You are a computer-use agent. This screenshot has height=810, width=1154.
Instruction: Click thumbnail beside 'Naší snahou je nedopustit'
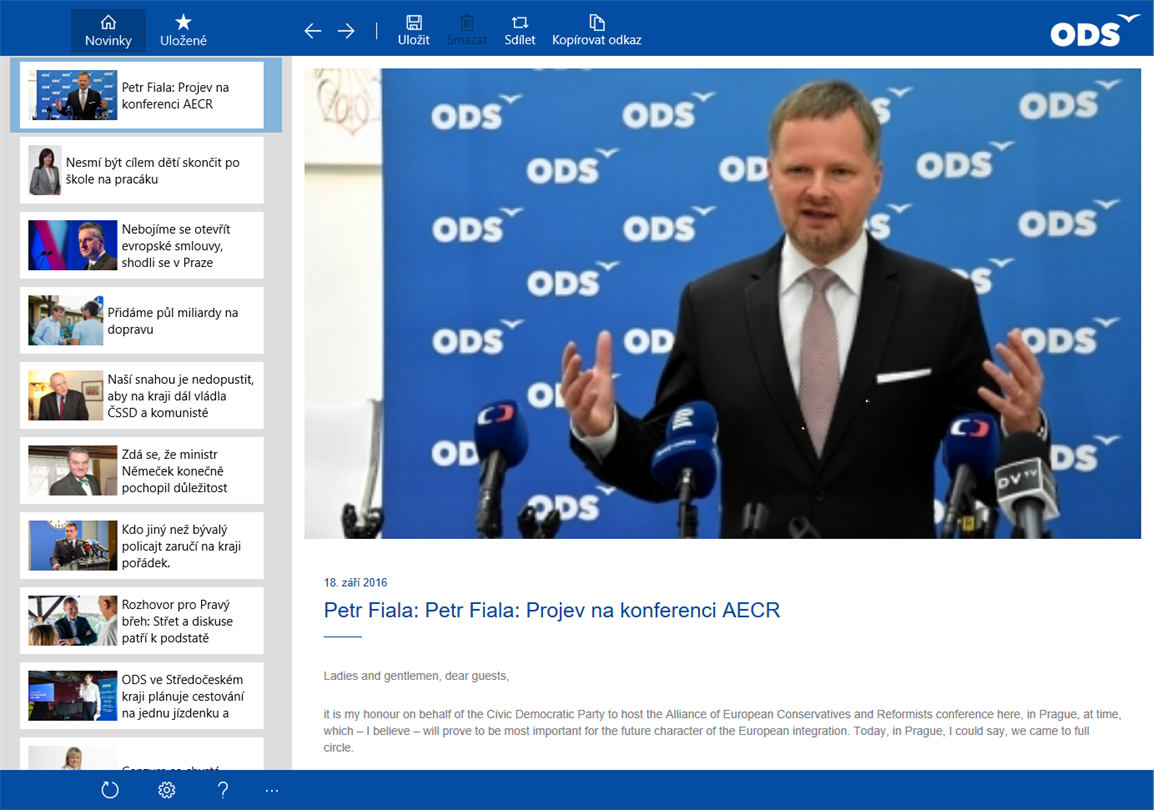click(66, 395)
